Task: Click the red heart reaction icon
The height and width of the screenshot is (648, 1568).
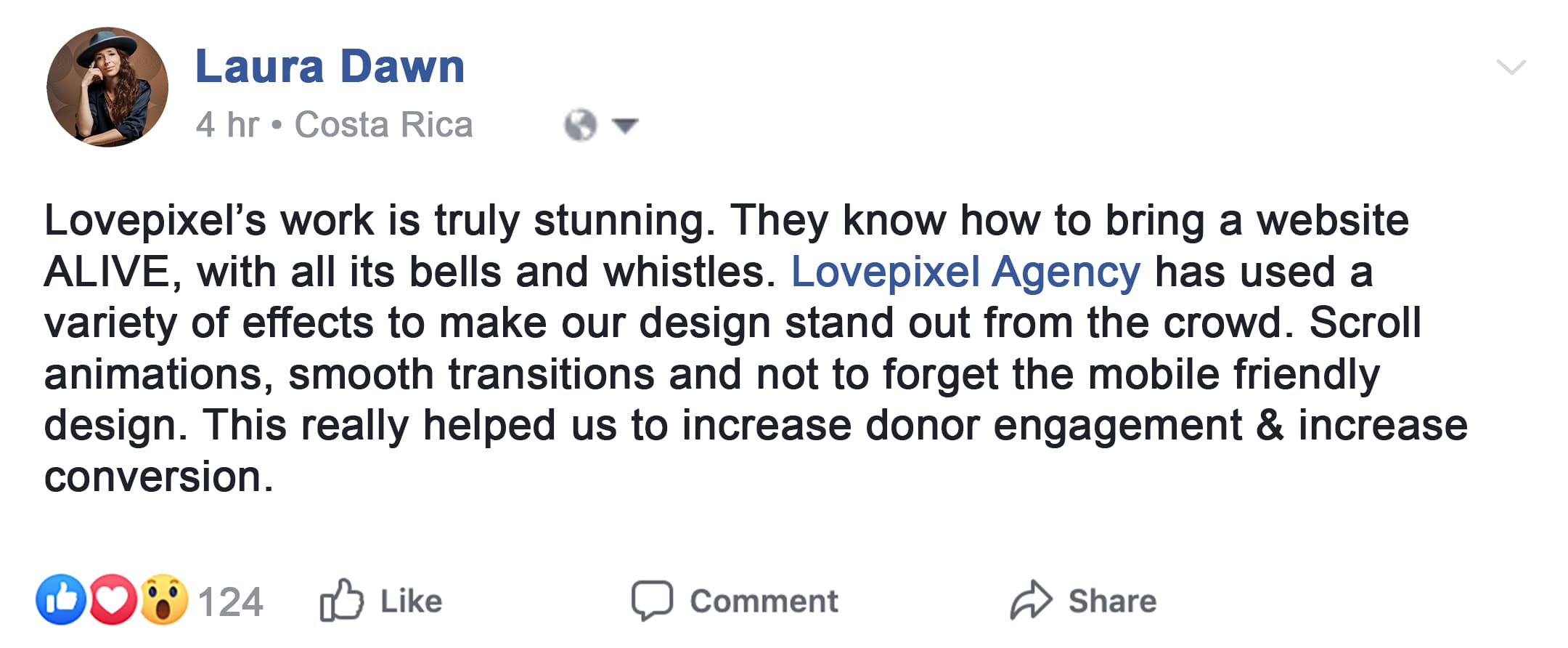Action: [x=113, y=600]
